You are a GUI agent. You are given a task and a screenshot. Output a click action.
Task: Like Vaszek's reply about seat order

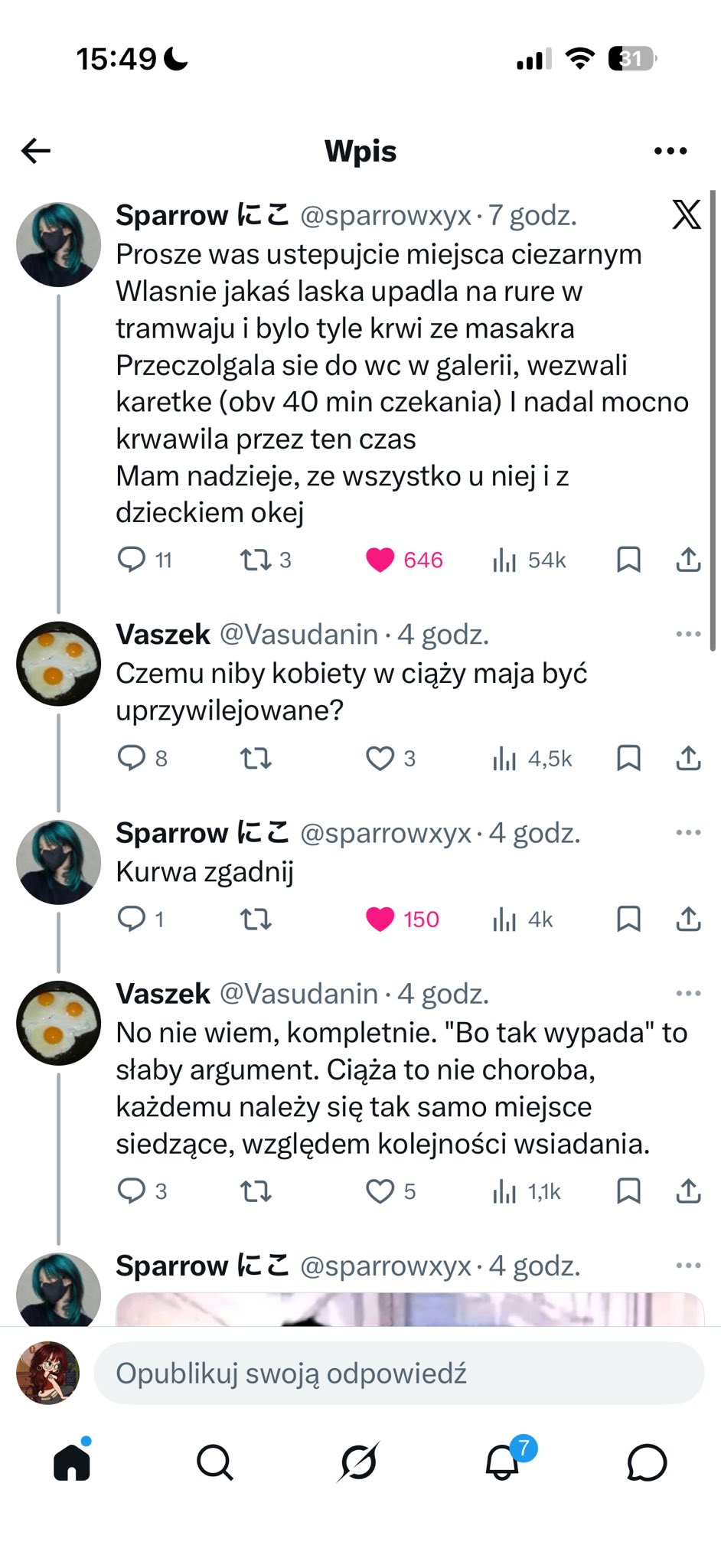(380, 1191)
